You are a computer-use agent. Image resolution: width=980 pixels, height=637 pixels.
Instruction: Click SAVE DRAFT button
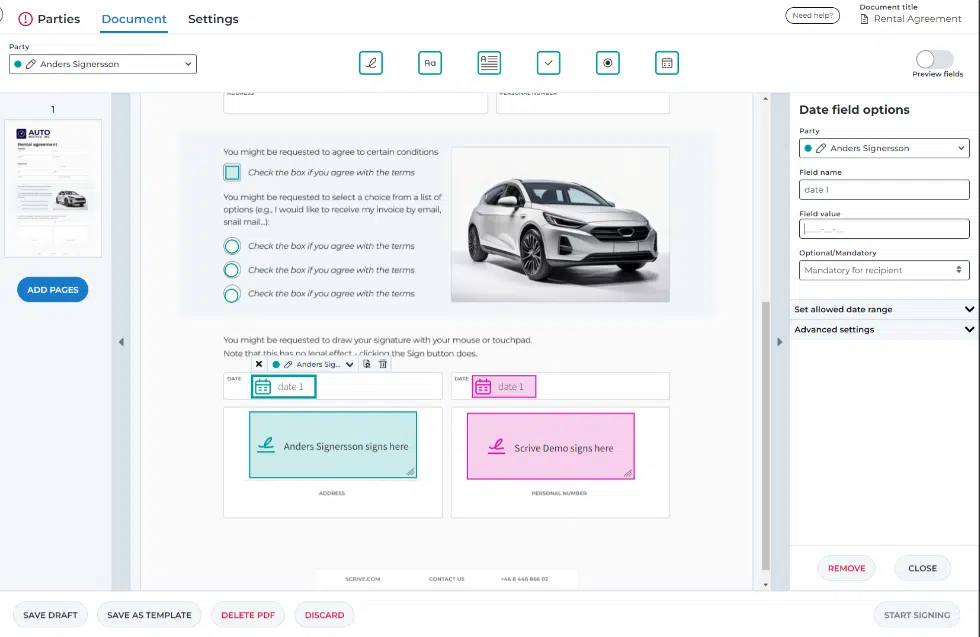click(51, 615)
